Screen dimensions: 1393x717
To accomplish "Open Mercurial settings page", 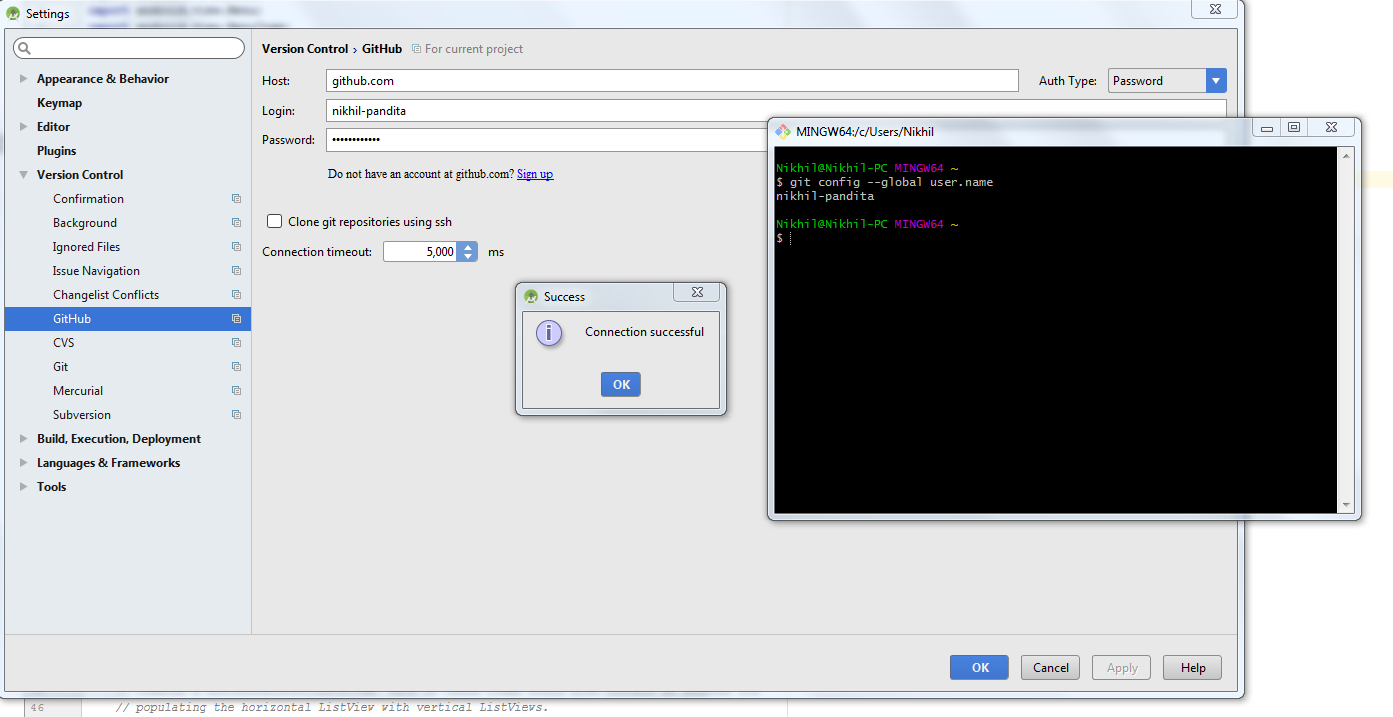I will point(78,391).
